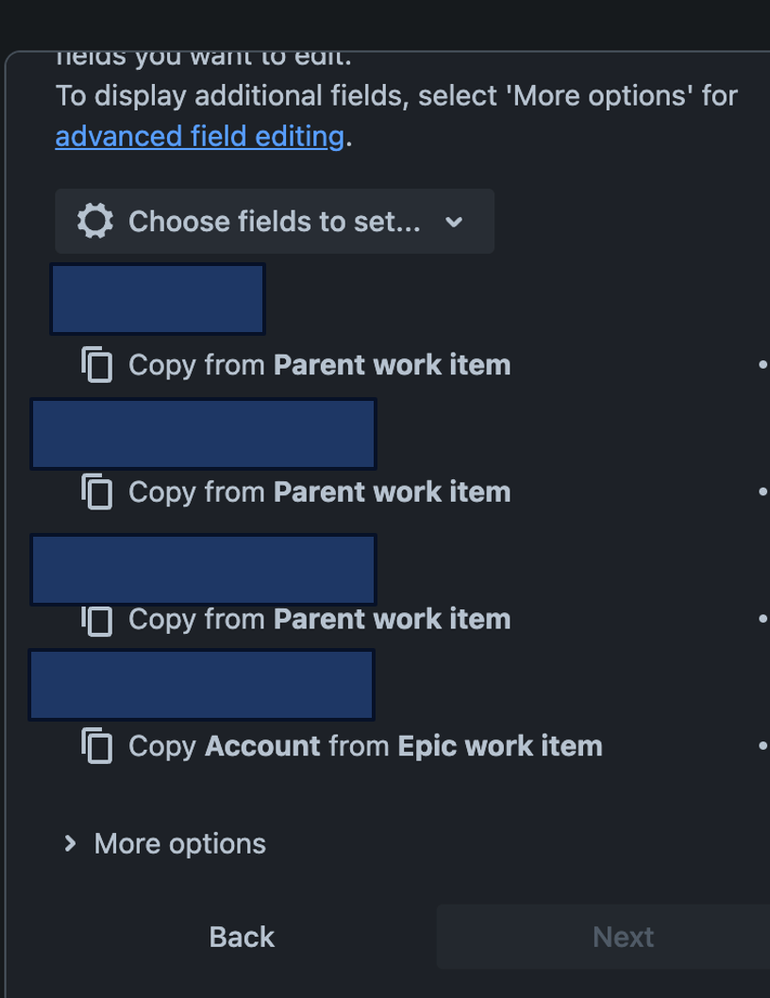This screenshot has width=770, height=998.
Task: Click the gear icon in Choose fields
Action: (95, 221)
